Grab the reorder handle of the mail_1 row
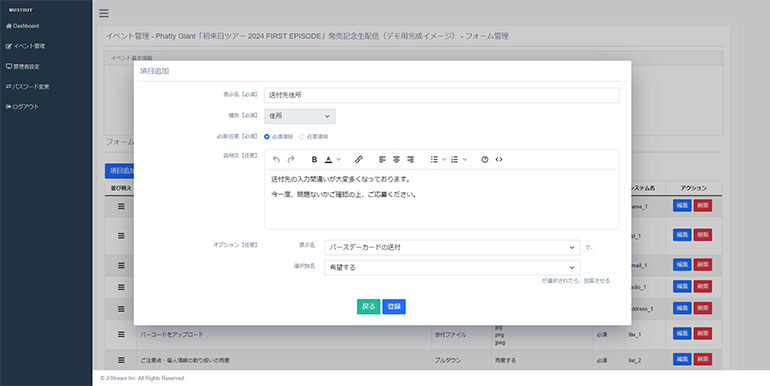 (121, 266)
